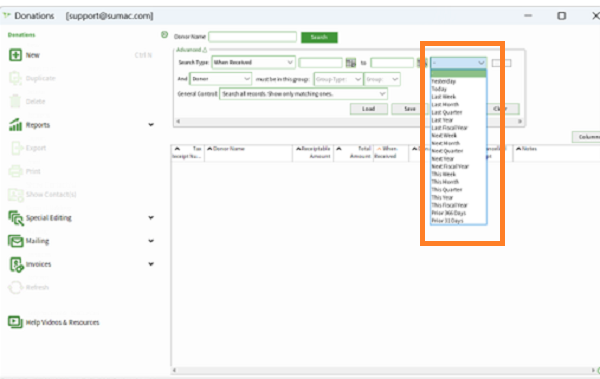Screen dimensions: 600x379
Task: Sort by Receiptable Amount column header
Action: tap(313, 152)
